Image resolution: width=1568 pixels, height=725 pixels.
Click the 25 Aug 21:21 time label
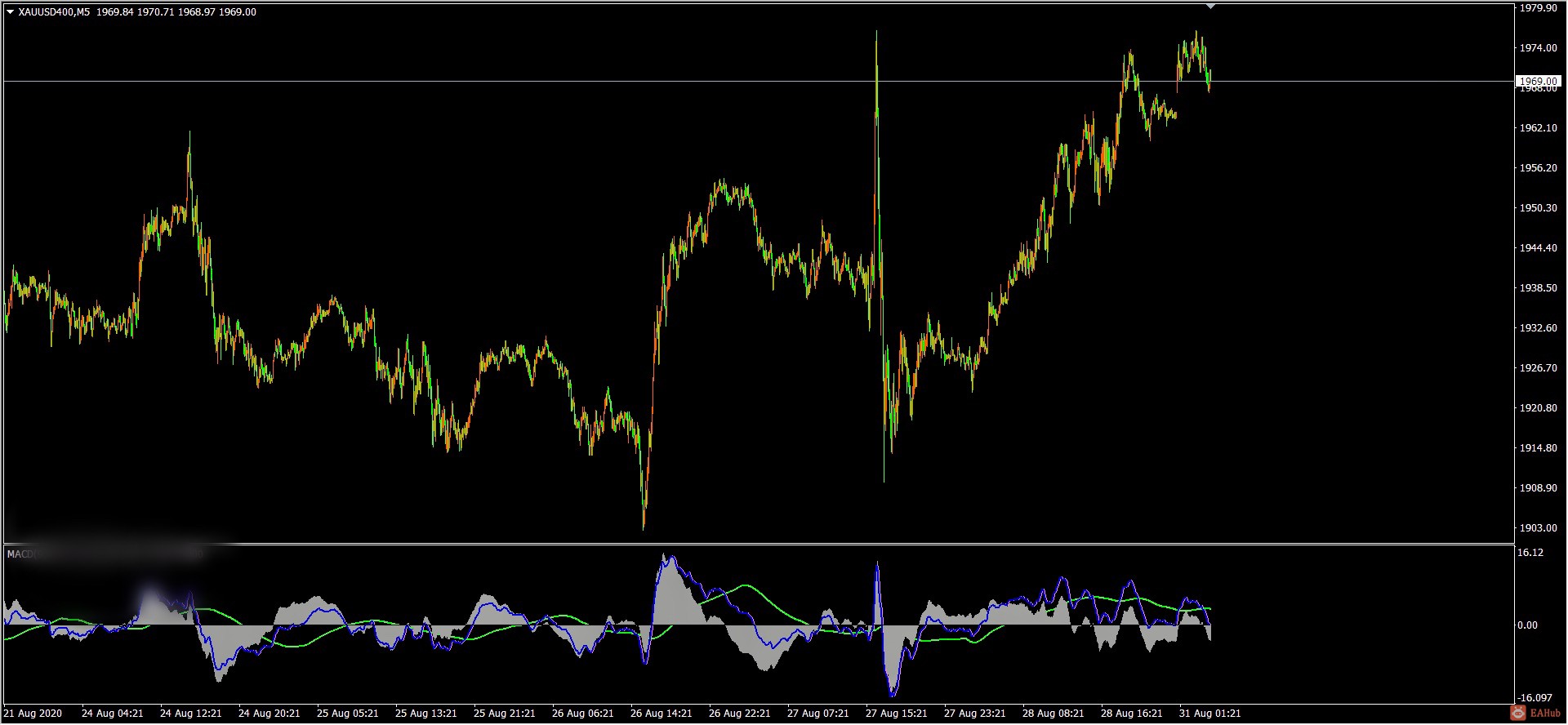click(505, 714)
